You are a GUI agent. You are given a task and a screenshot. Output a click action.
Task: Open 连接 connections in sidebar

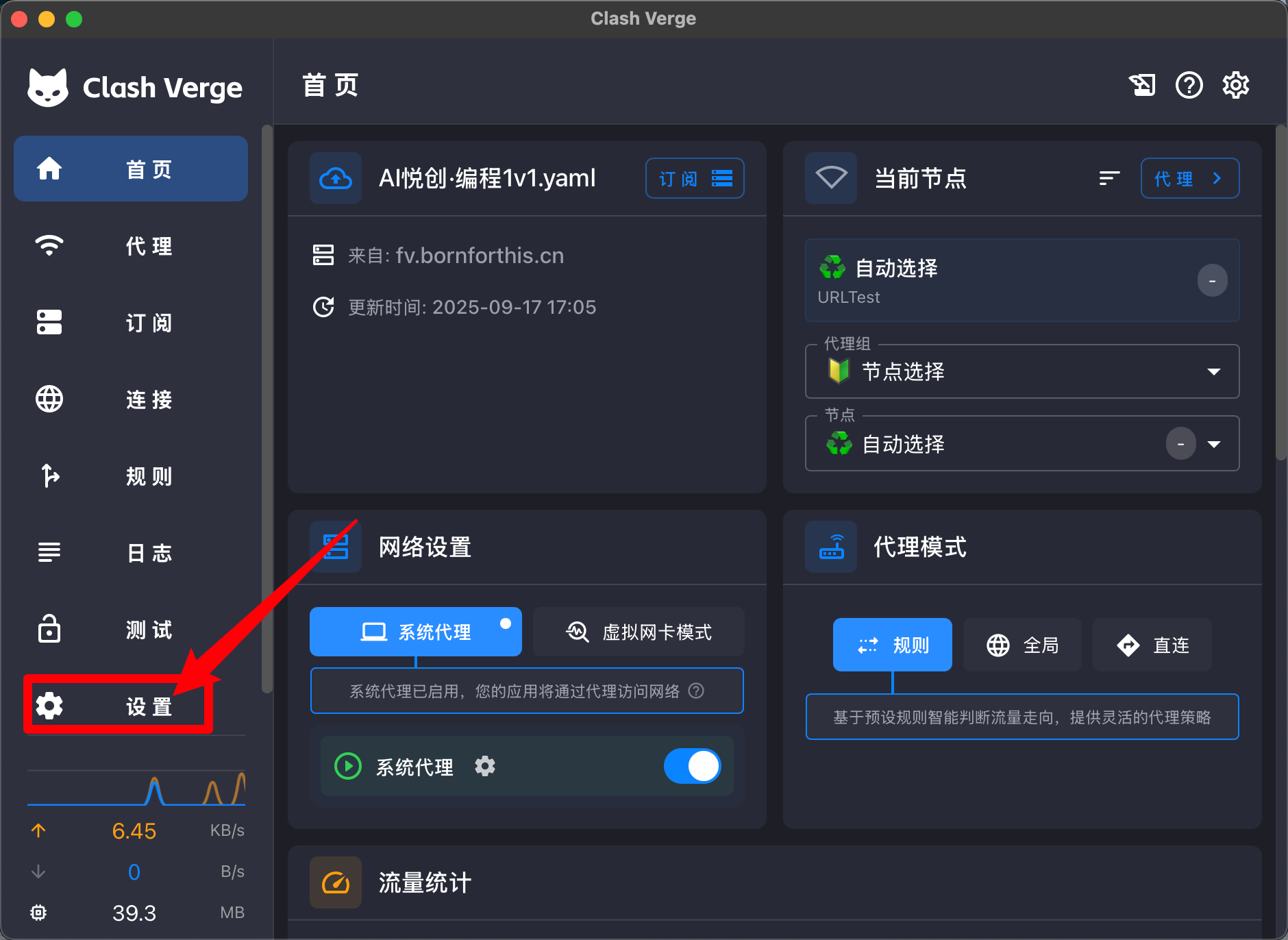131,399
